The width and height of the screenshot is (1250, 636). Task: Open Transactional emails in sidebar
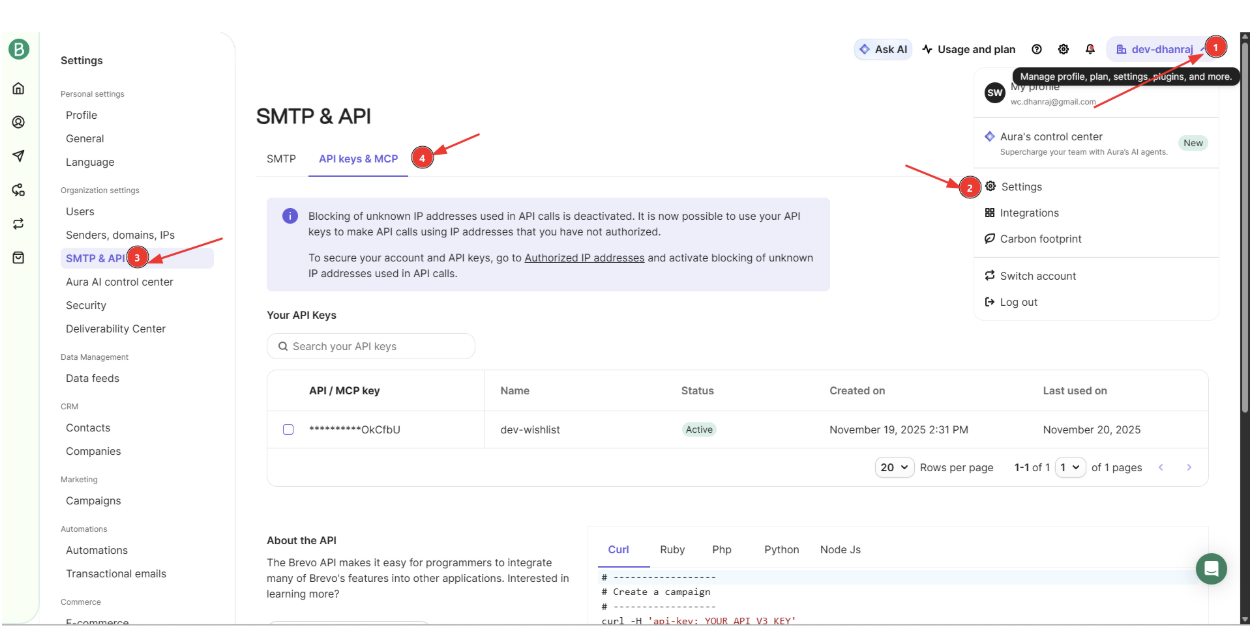[x=116, y=574]
